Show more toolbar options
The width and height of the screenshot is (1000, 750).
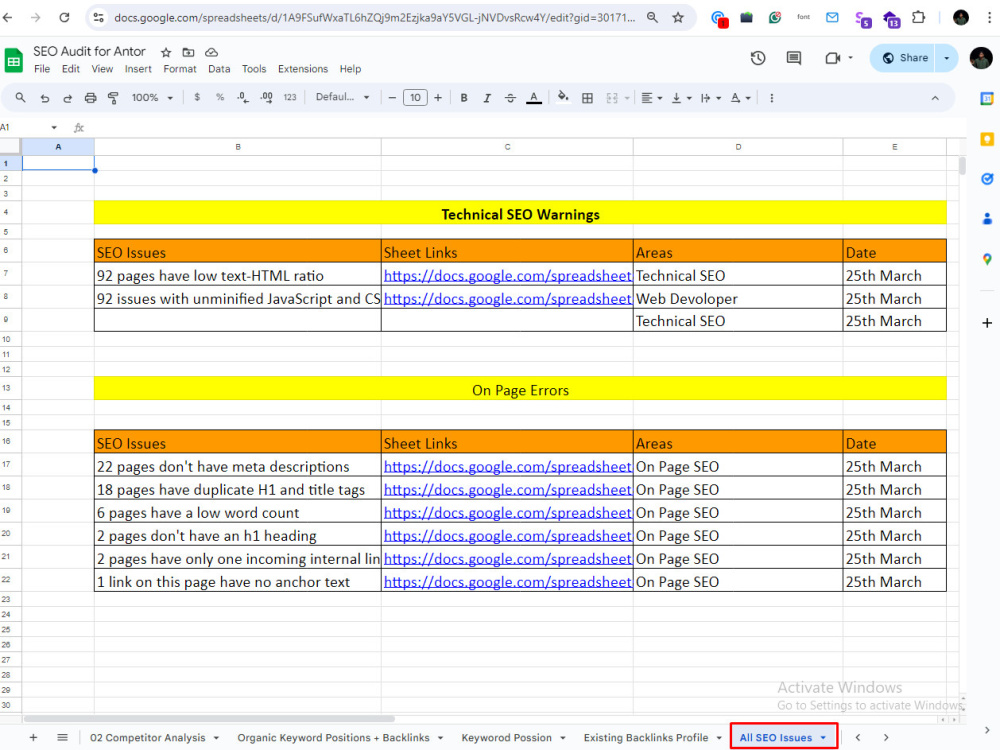click(772, 98)
